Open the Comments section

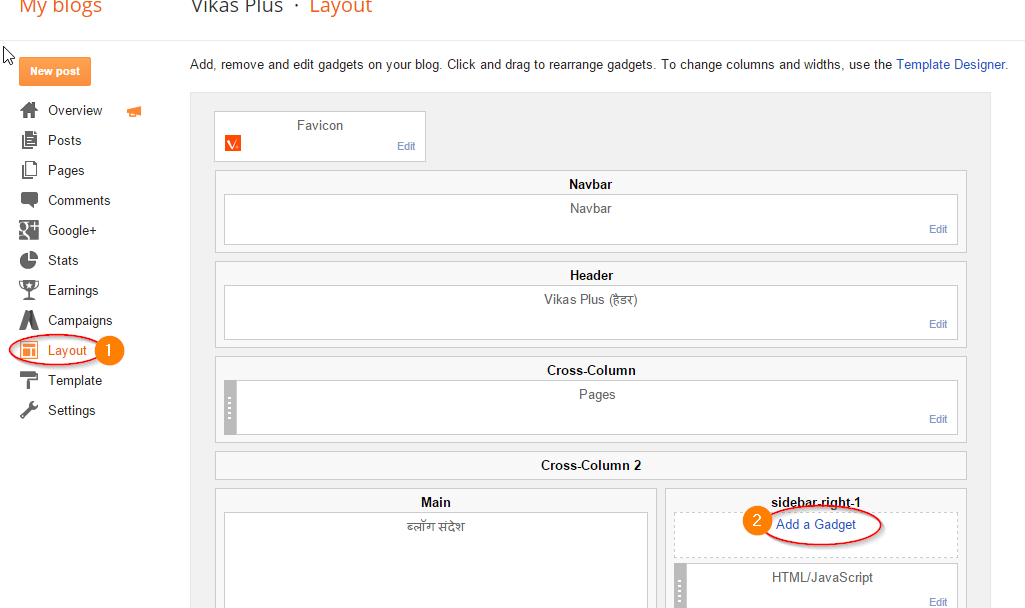pos(79,201)
